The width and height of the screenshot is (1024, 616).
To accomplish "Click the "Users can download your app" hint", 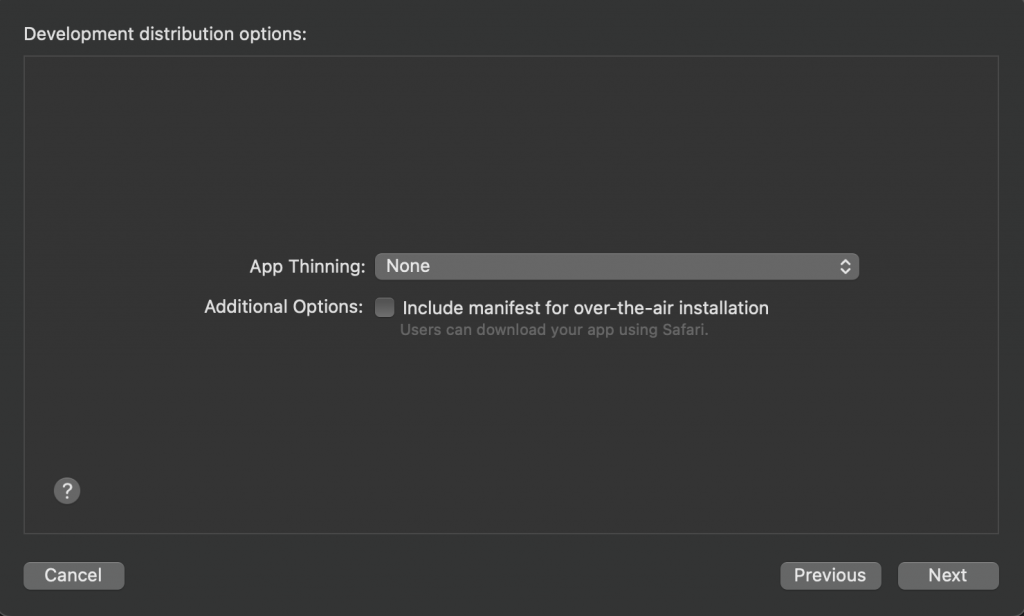I will [553, 330].
